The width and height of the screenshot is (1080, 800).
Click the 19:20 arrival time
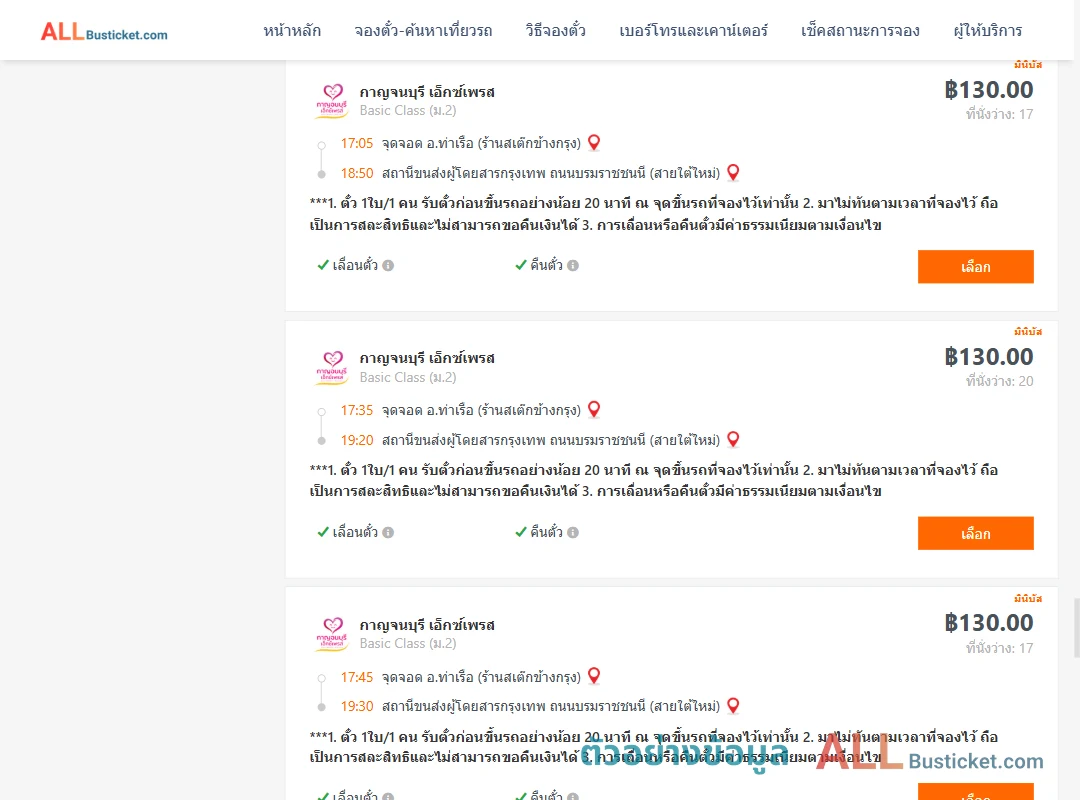[x=357, y=440]
